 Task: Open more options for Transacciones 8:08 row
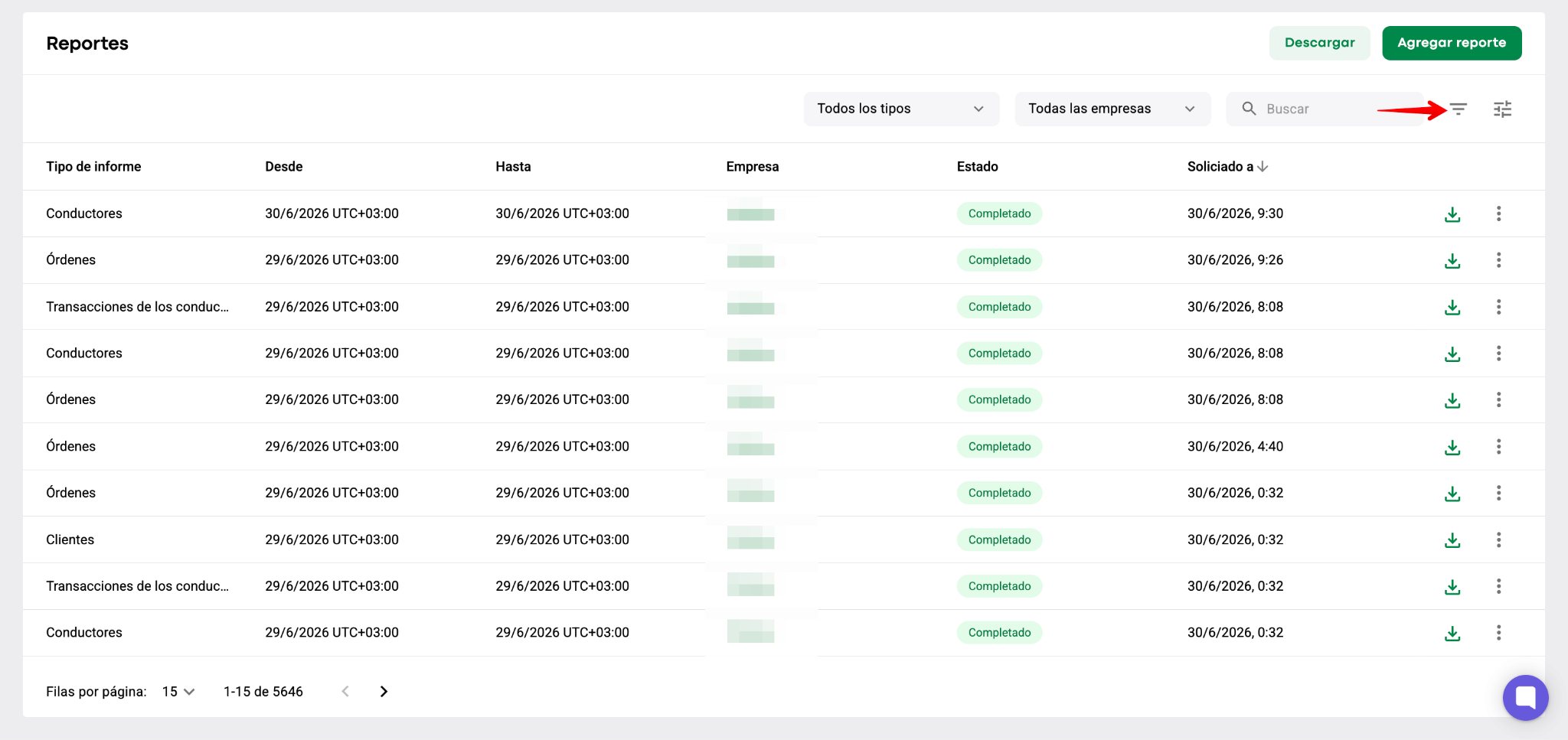pyautogui.click(x=1498, y=307)
